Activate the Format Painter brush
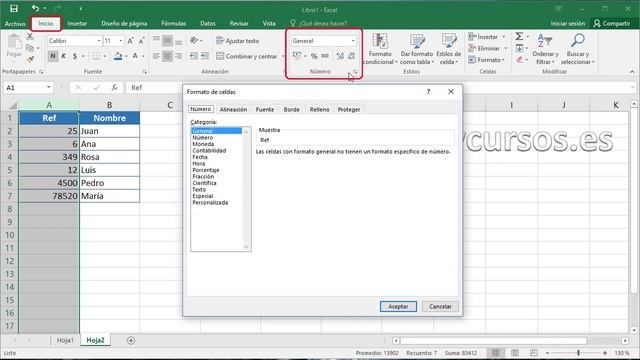The height and width of the screenshot is (360, 640). (30, 60)
